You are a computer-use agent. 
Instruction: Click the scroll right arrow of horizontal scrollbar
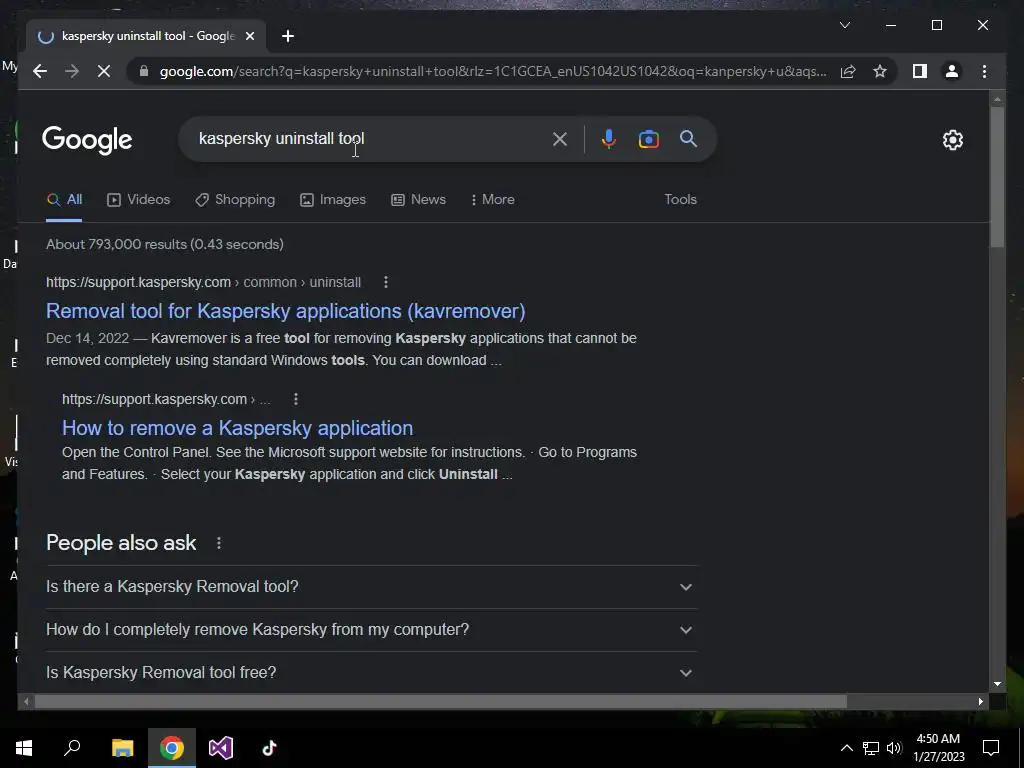click(980, 701)
